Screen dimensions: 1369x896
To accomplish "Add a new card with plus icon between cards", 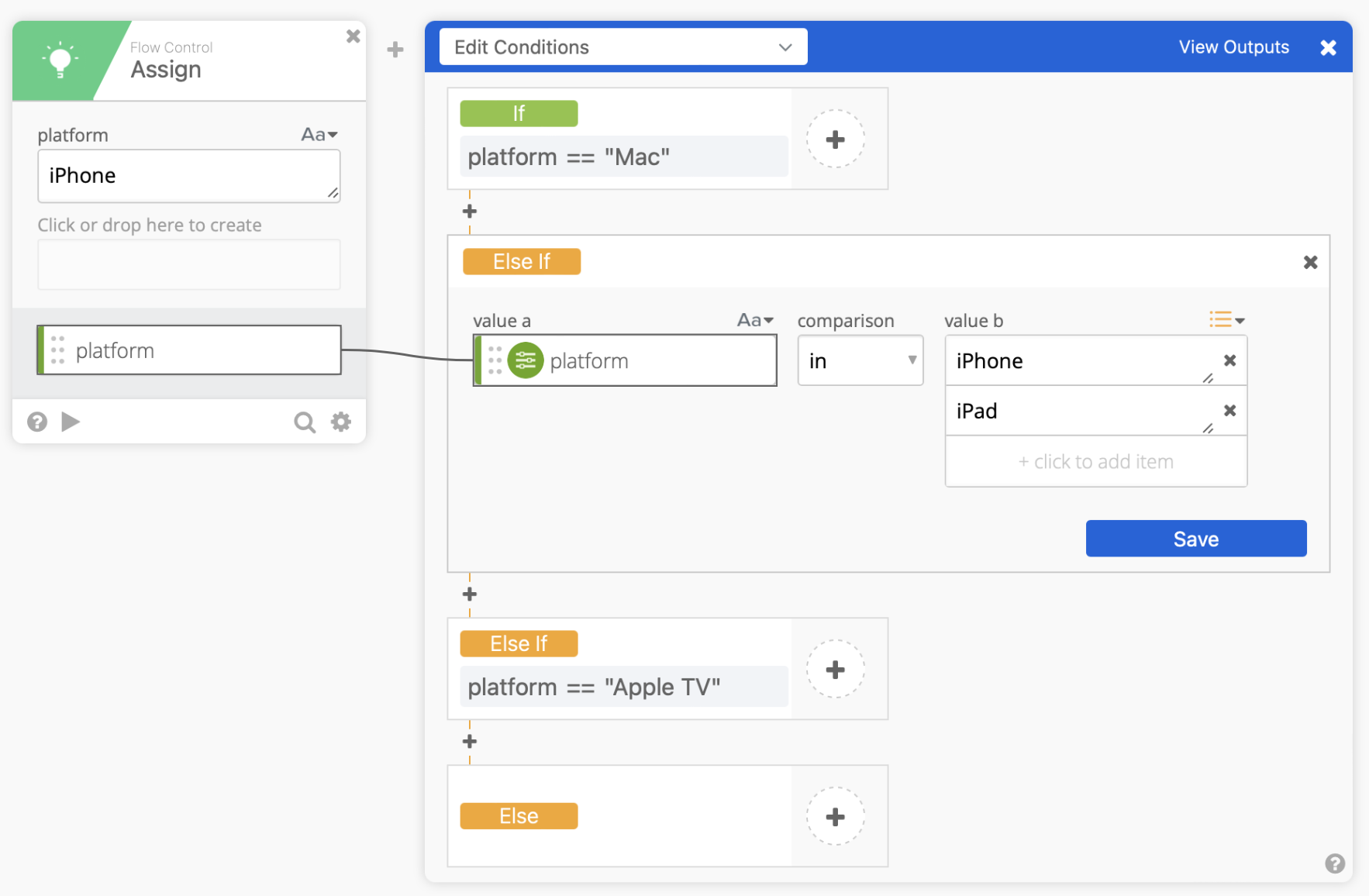I will 395,50.
